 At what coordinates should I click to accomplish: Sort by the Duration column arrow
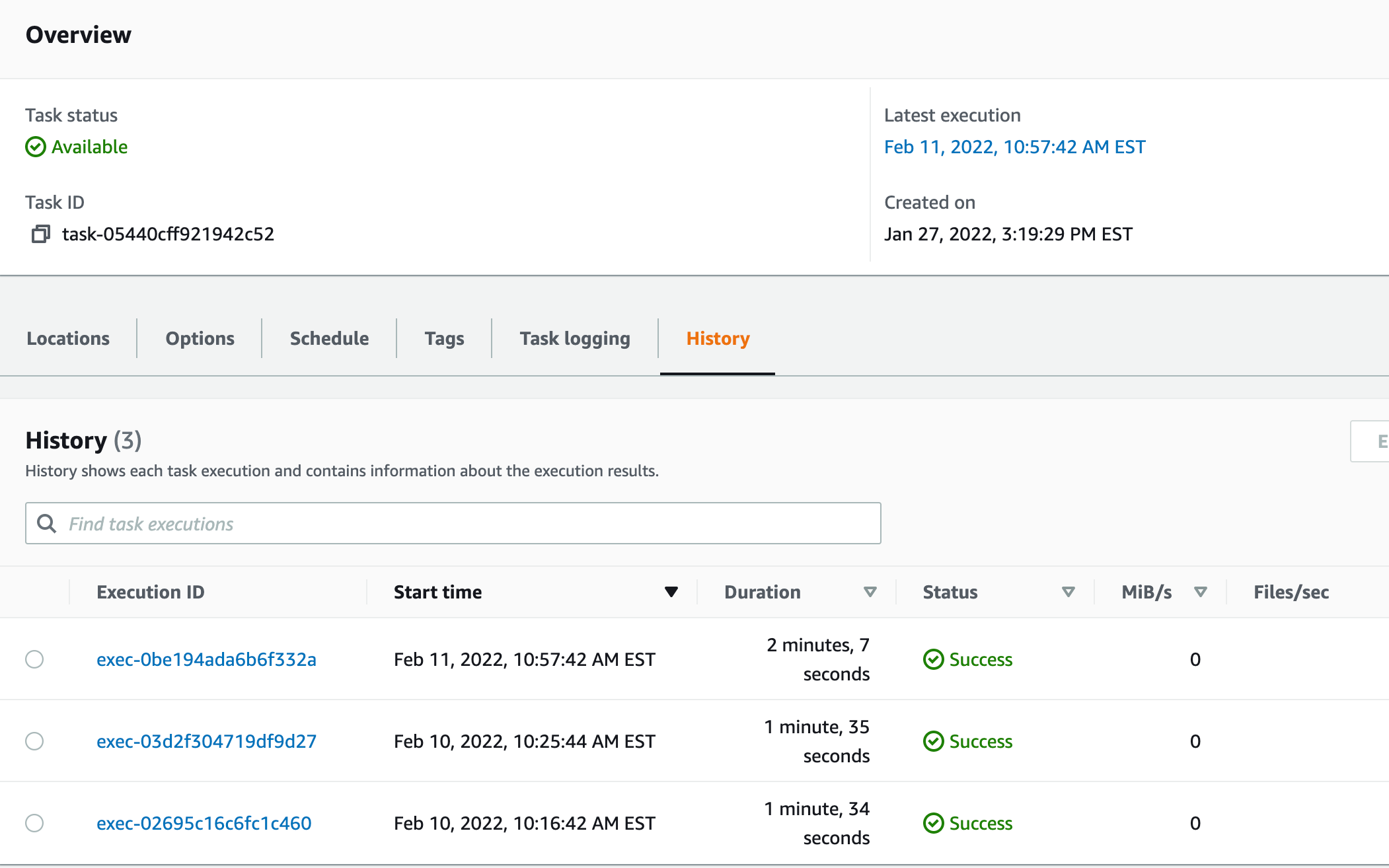(x=870, y=592)
